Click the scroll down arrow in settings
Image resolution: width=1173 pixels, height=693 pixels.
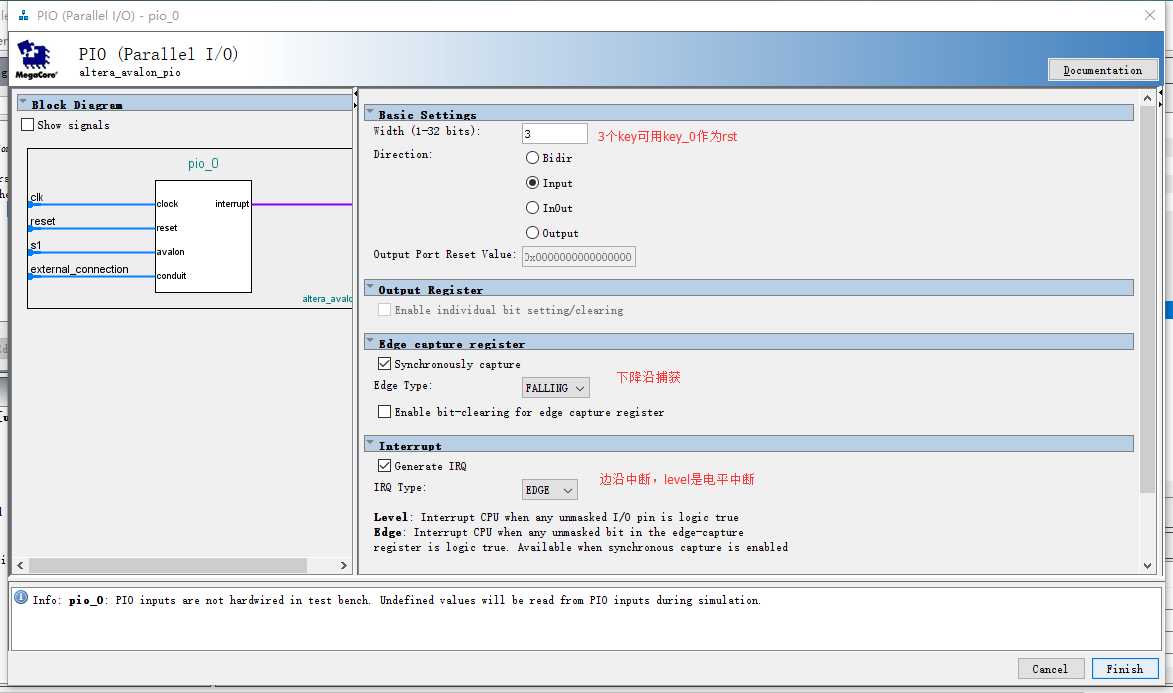[1148, 566]
